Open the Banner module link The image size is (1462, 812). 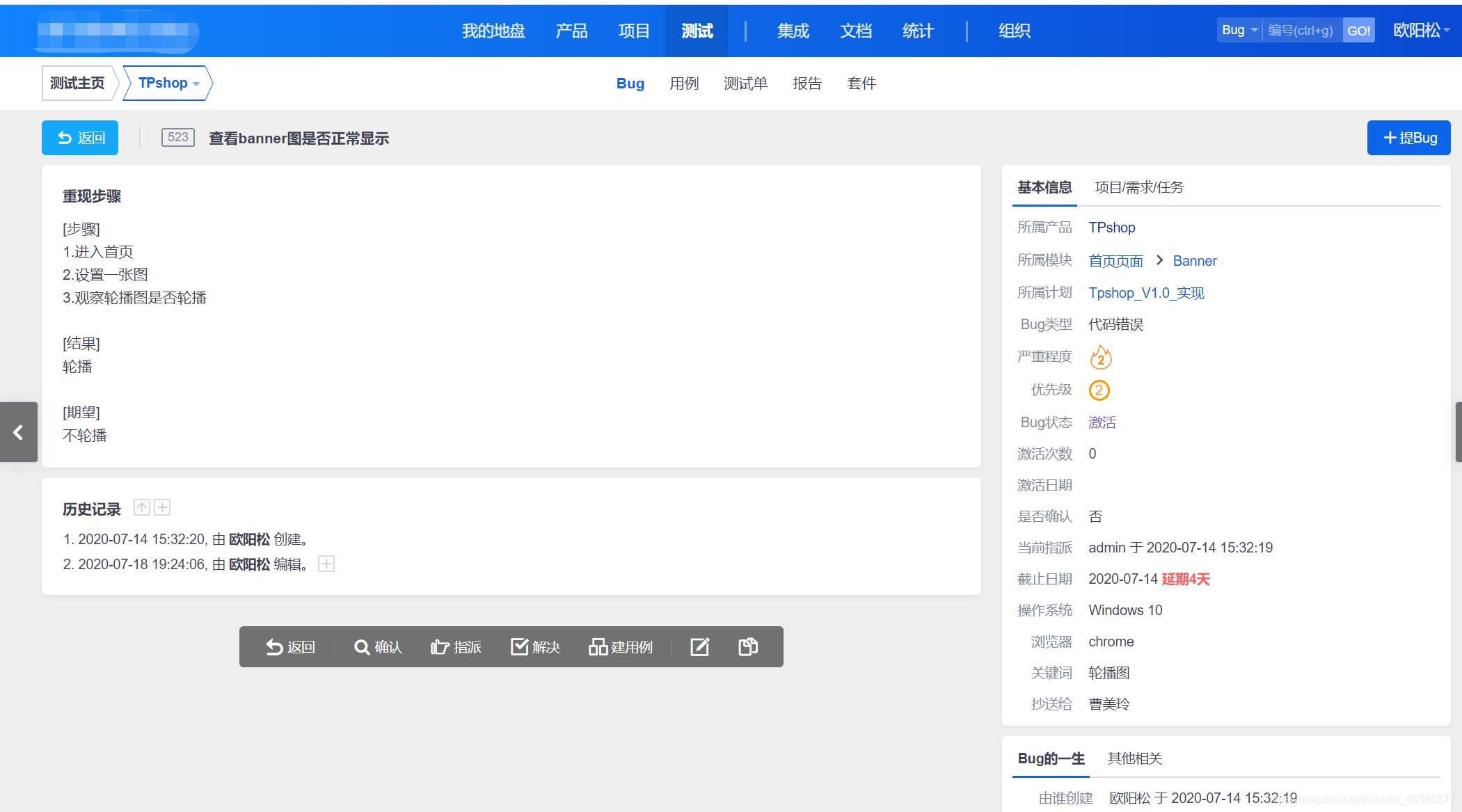click(x=1195, y=261)
